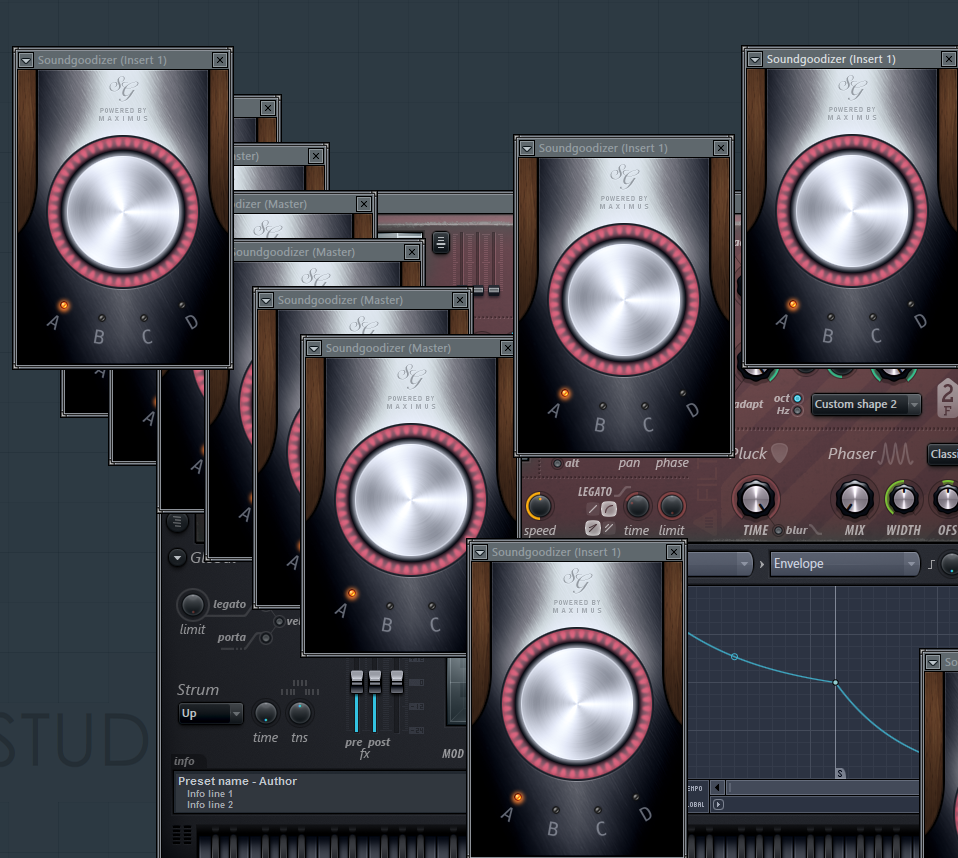Click the LEGATO time knob
Screen dimensions: 958x858
[x=637, y=506]
